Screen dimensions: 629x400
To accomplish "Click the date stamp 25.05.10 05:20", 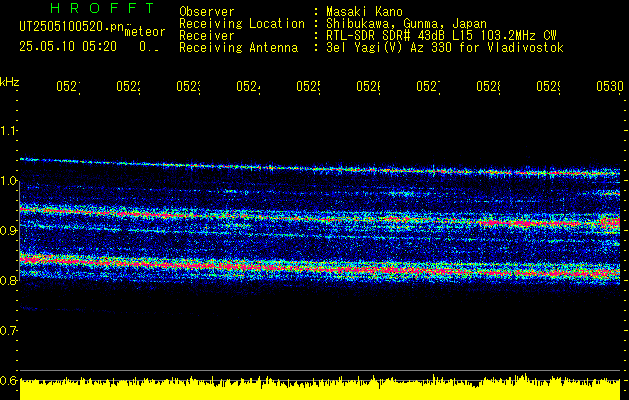I will (x=68, y=47).
